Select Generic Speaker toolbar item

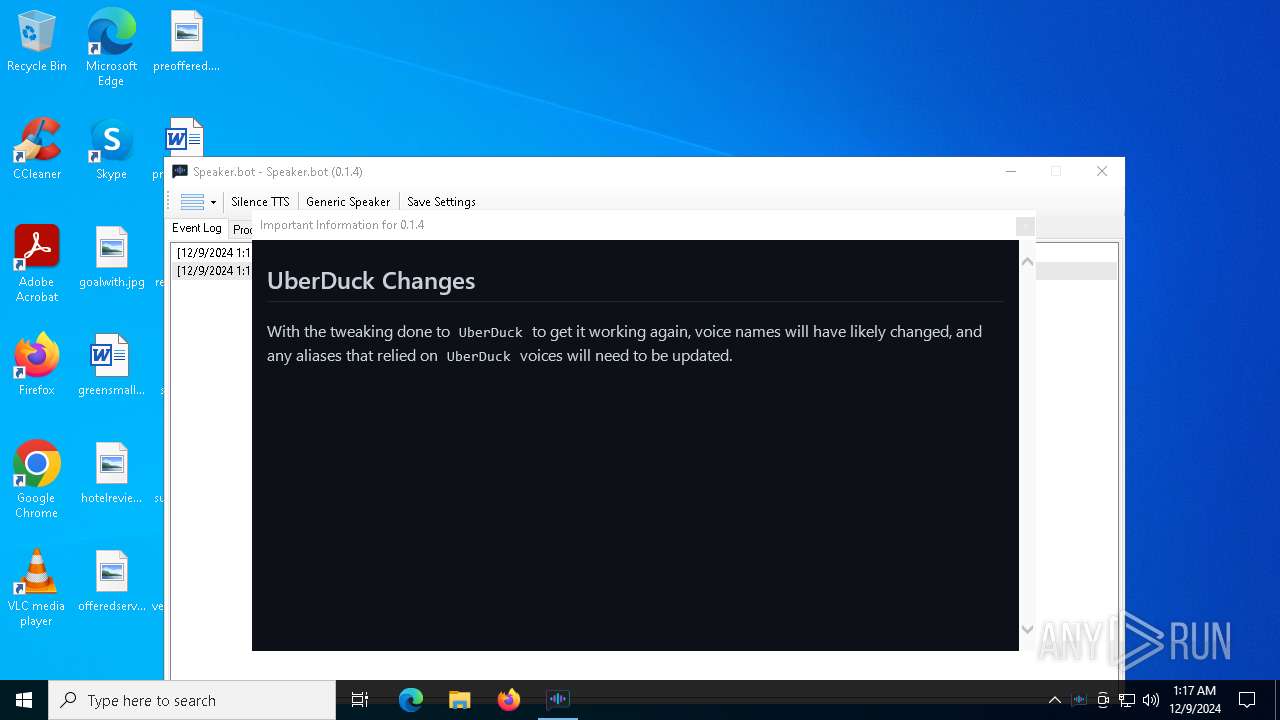pos(348,202)
